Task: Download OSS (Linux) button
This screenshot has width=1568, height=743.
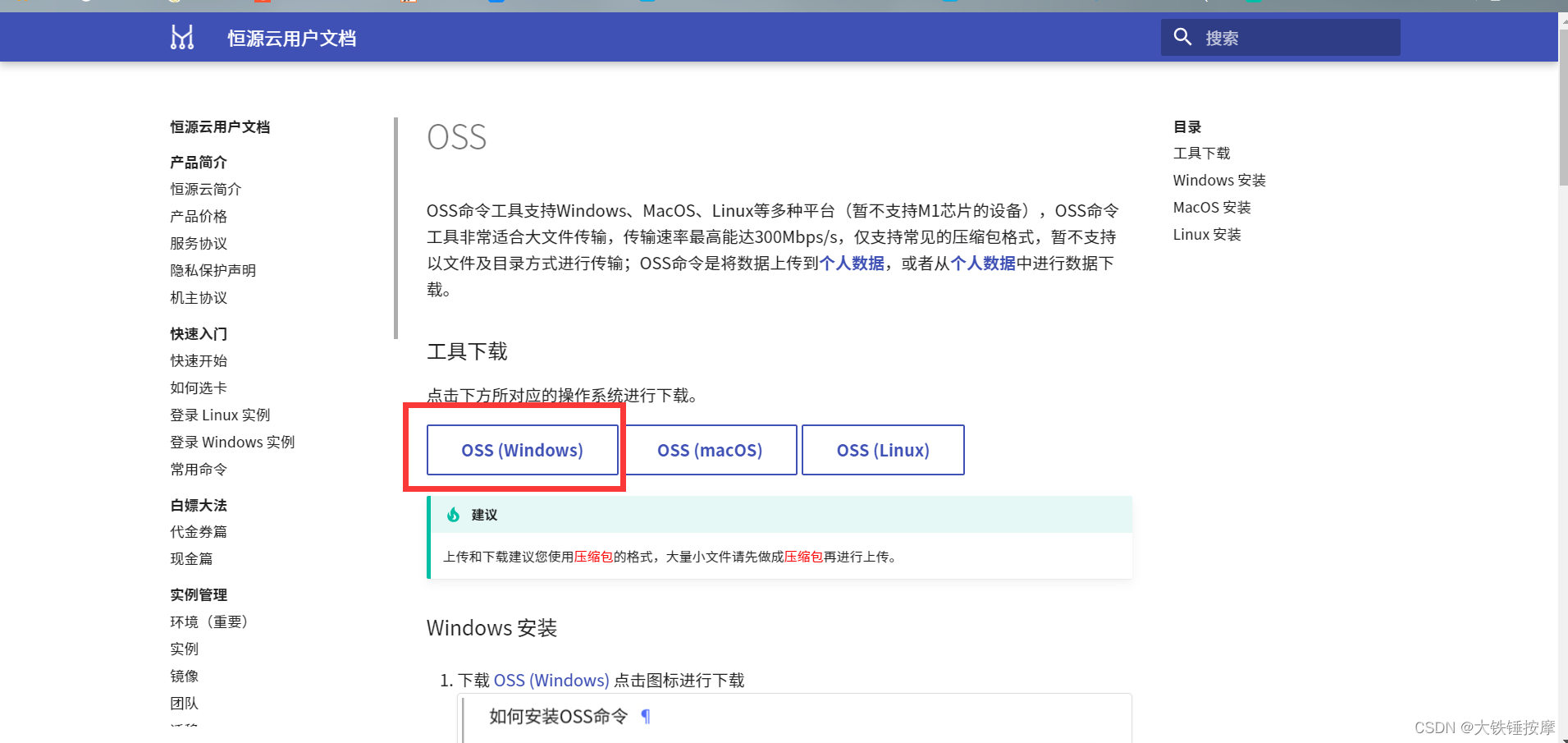Action: (883, 450)
